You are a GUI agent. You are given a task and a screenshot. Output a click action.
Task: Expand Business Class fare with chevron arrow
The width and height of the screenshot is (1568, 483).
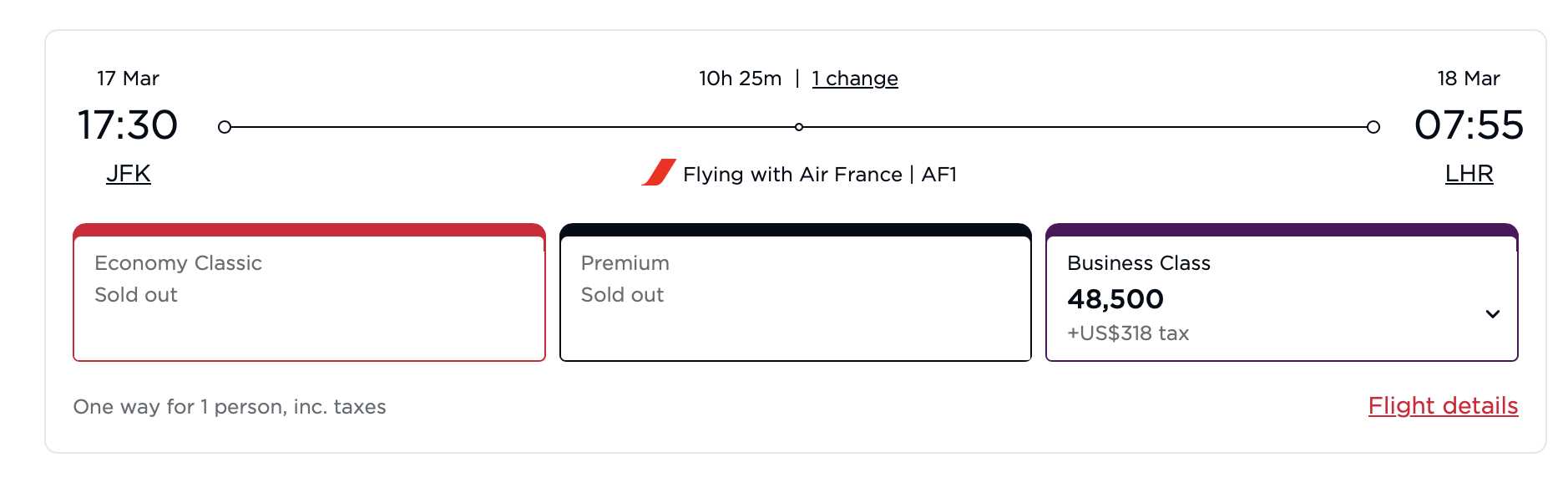click(1493, 314)
